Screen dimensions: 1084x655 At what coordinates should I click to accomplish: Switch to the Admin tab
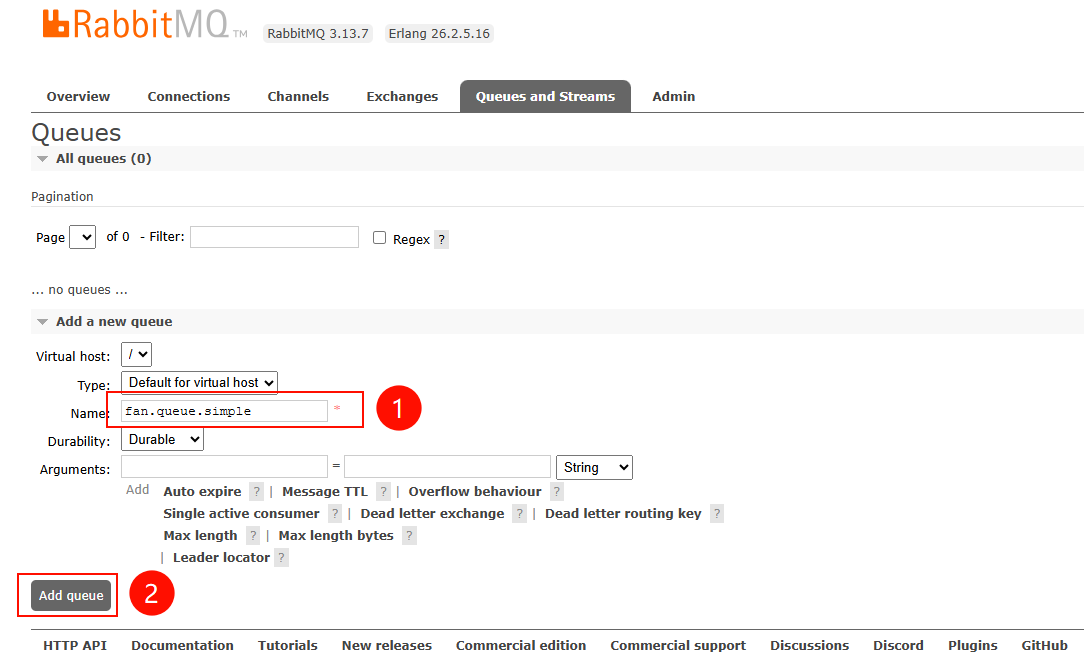[673, 97]
